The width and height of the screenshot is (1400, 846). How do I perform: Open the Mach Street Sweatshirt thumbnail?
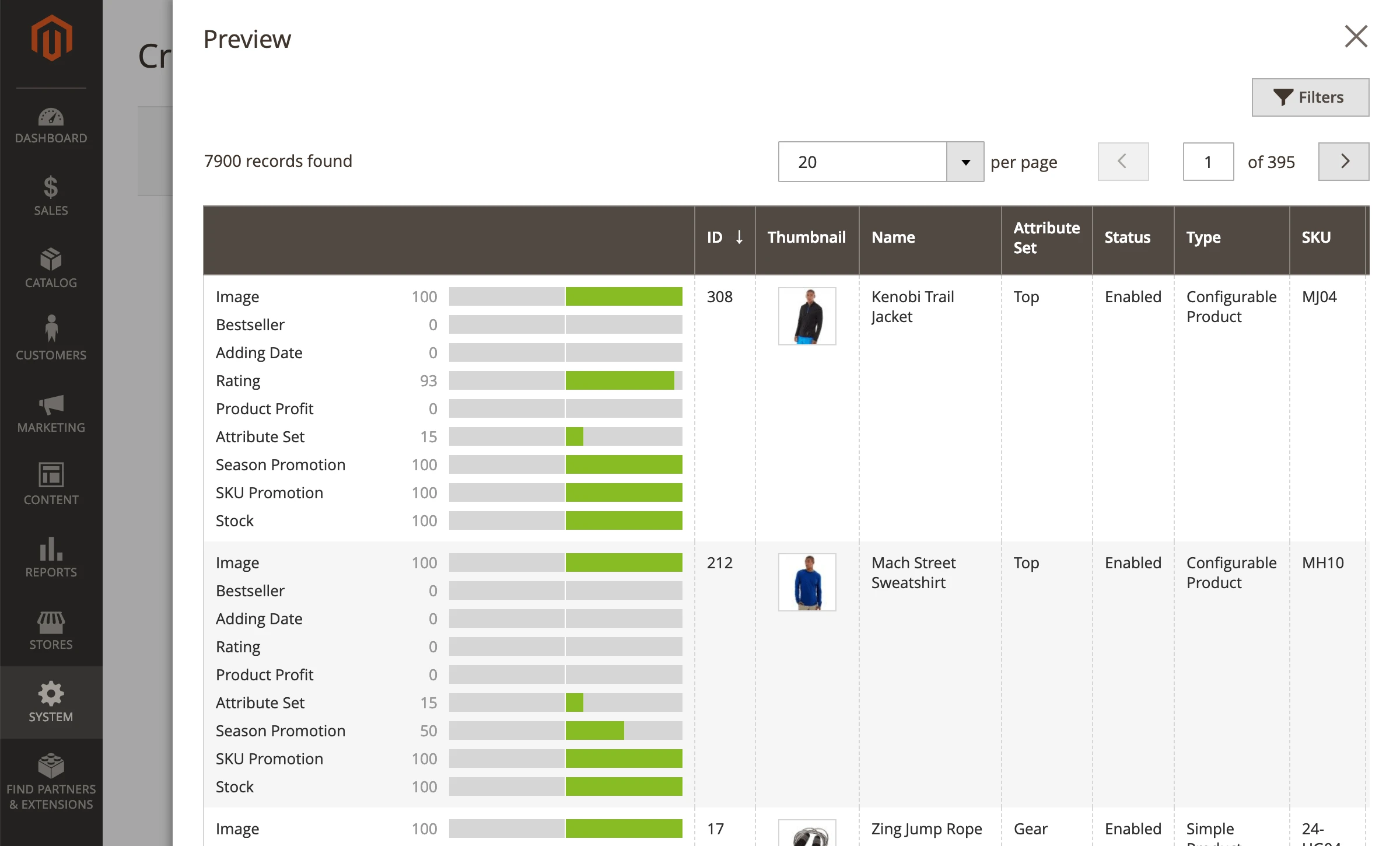coord(807,581)
